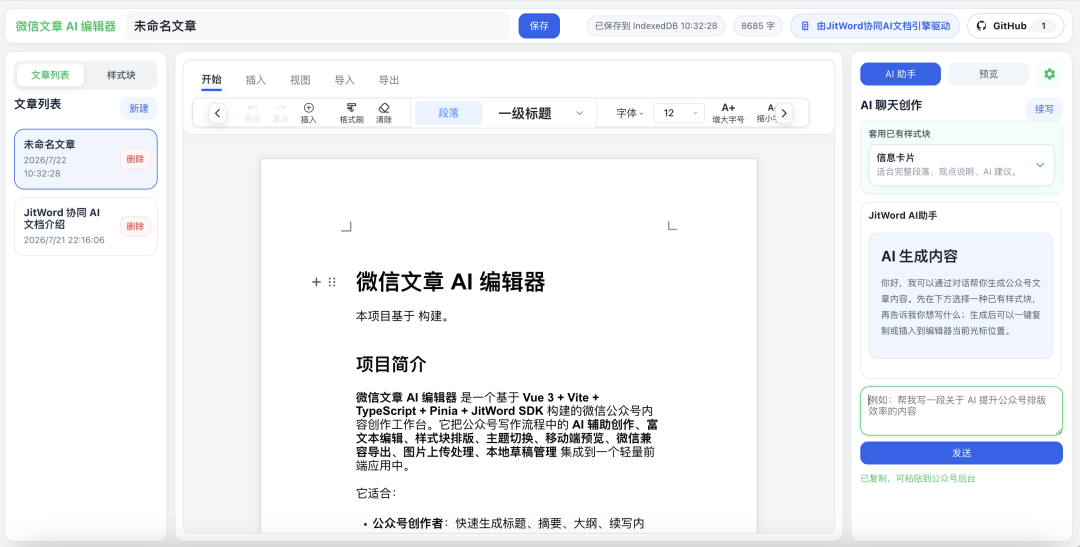Decrease font size with A- 缩小字号
1080x547 pixels.
pos(767,113)
